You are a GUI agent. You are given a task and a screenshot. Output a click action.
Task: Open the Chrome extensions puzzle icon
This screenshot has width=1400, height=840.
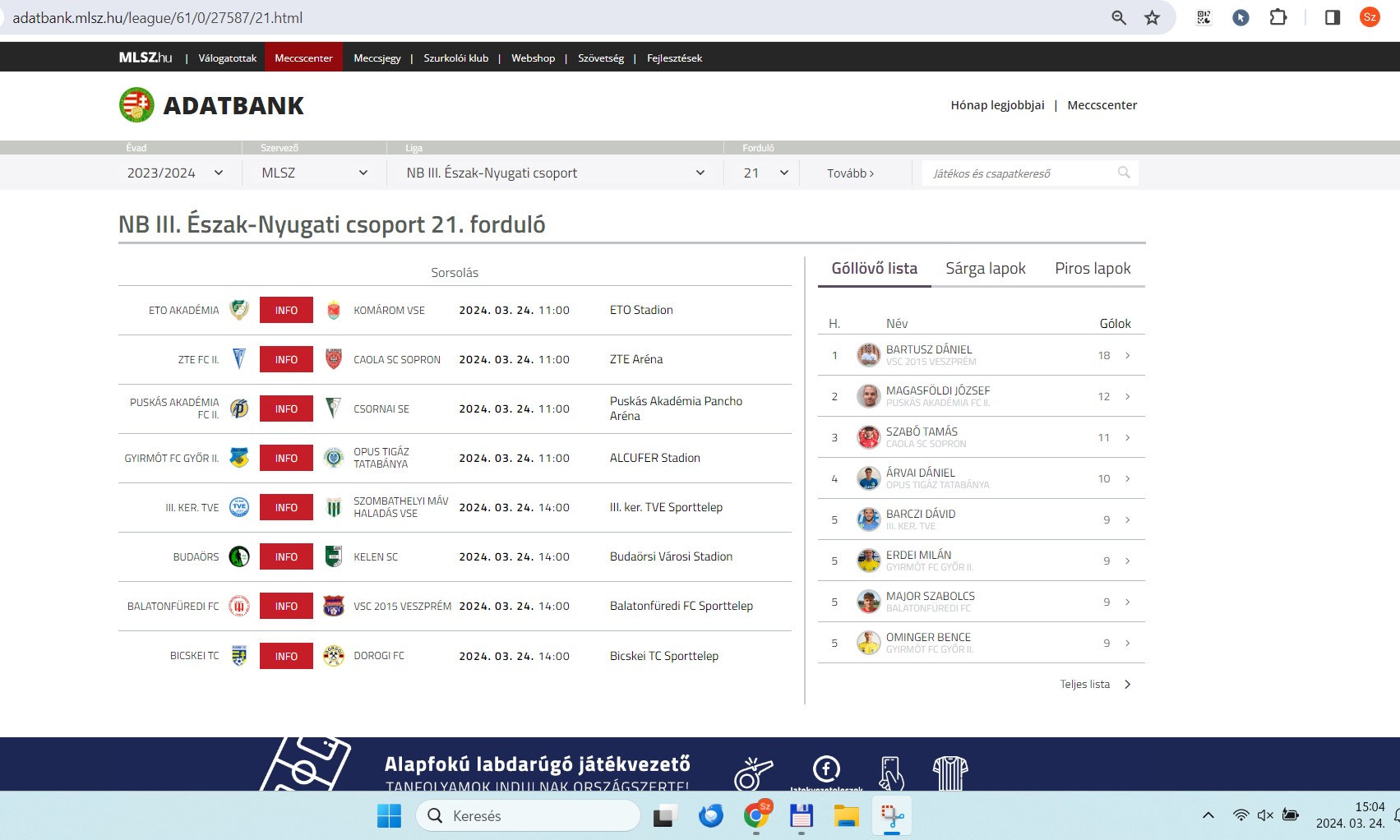point(1278,17)
